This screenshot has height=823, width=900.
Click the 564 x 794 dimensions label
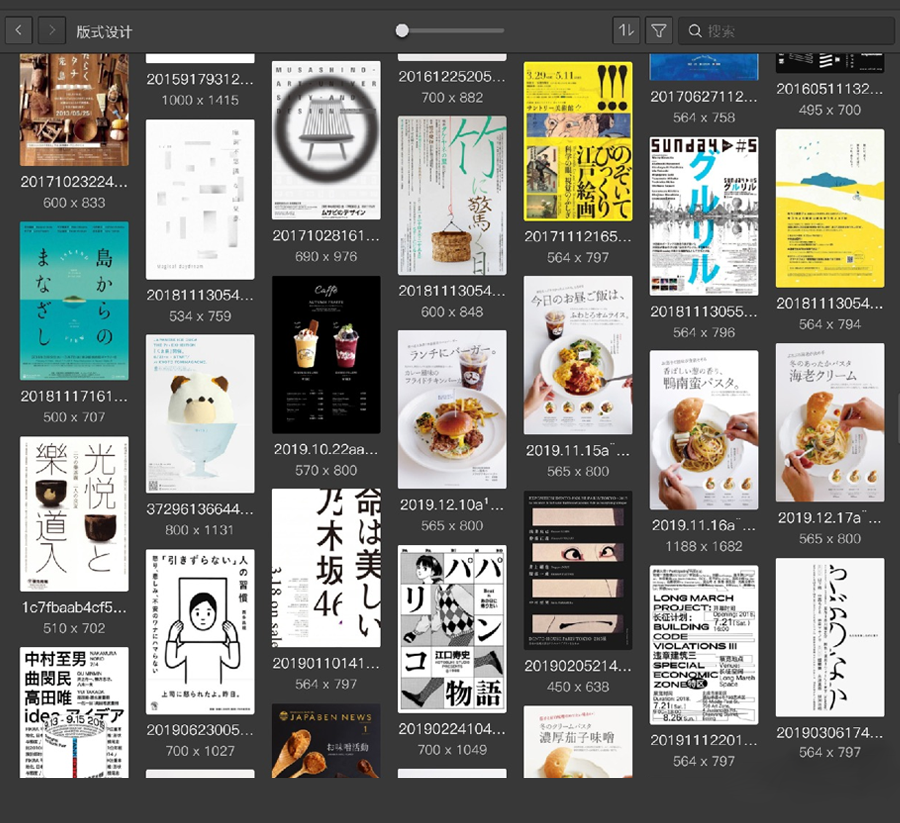[x=830, y=325]
